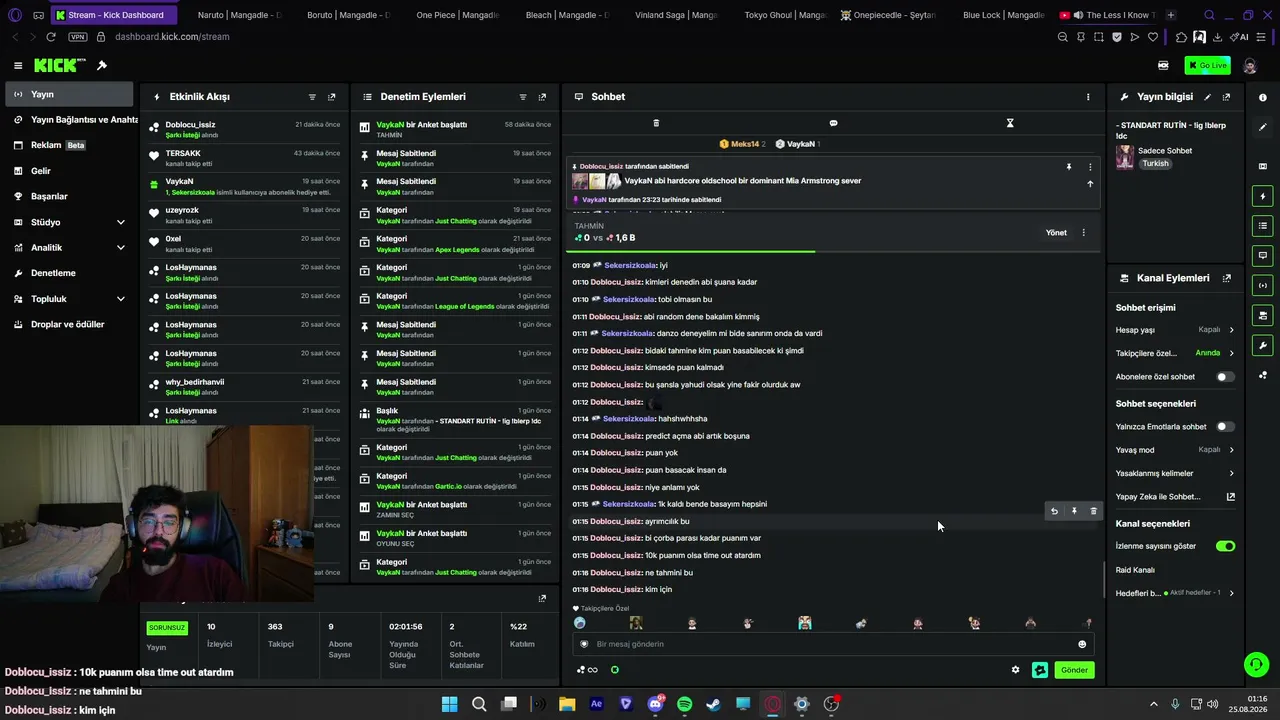Open Sohbet panel three-dot menu
Viewport: 1280px width, 720px height.
coord(1088,97)
